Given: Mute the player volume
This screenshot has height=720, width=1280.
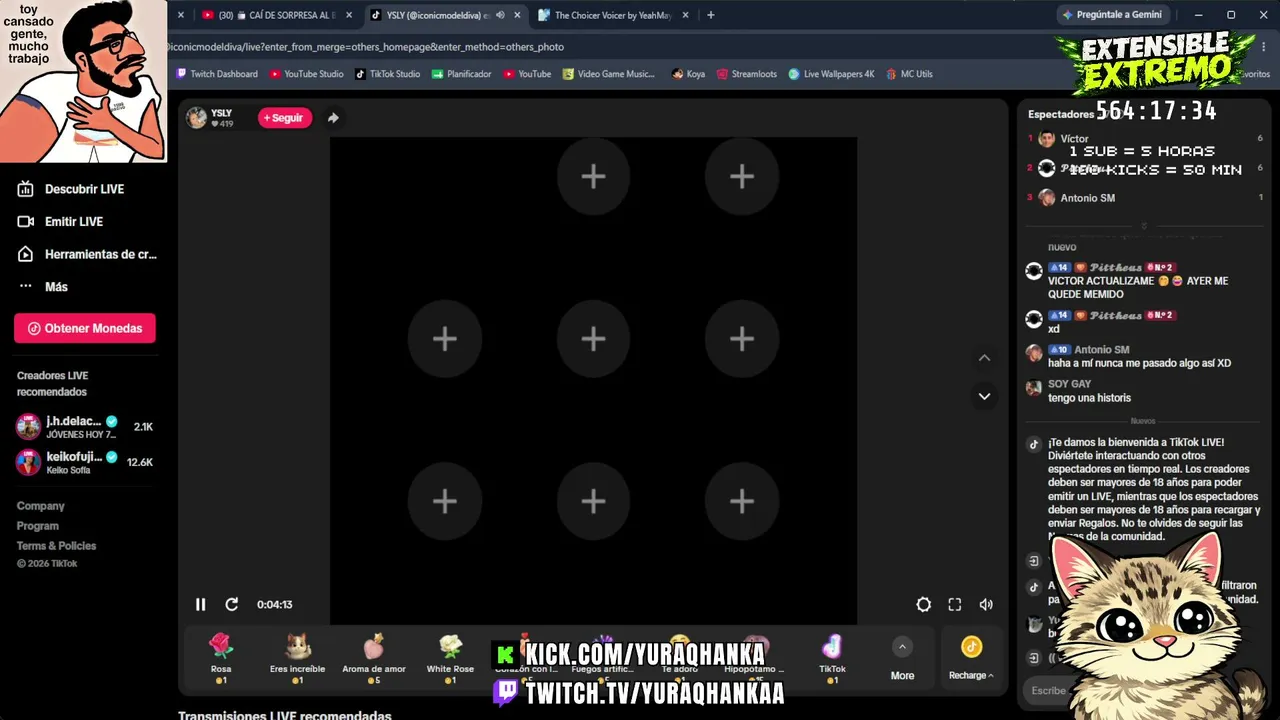Looking at the screenshot, I should click(986, 604).
